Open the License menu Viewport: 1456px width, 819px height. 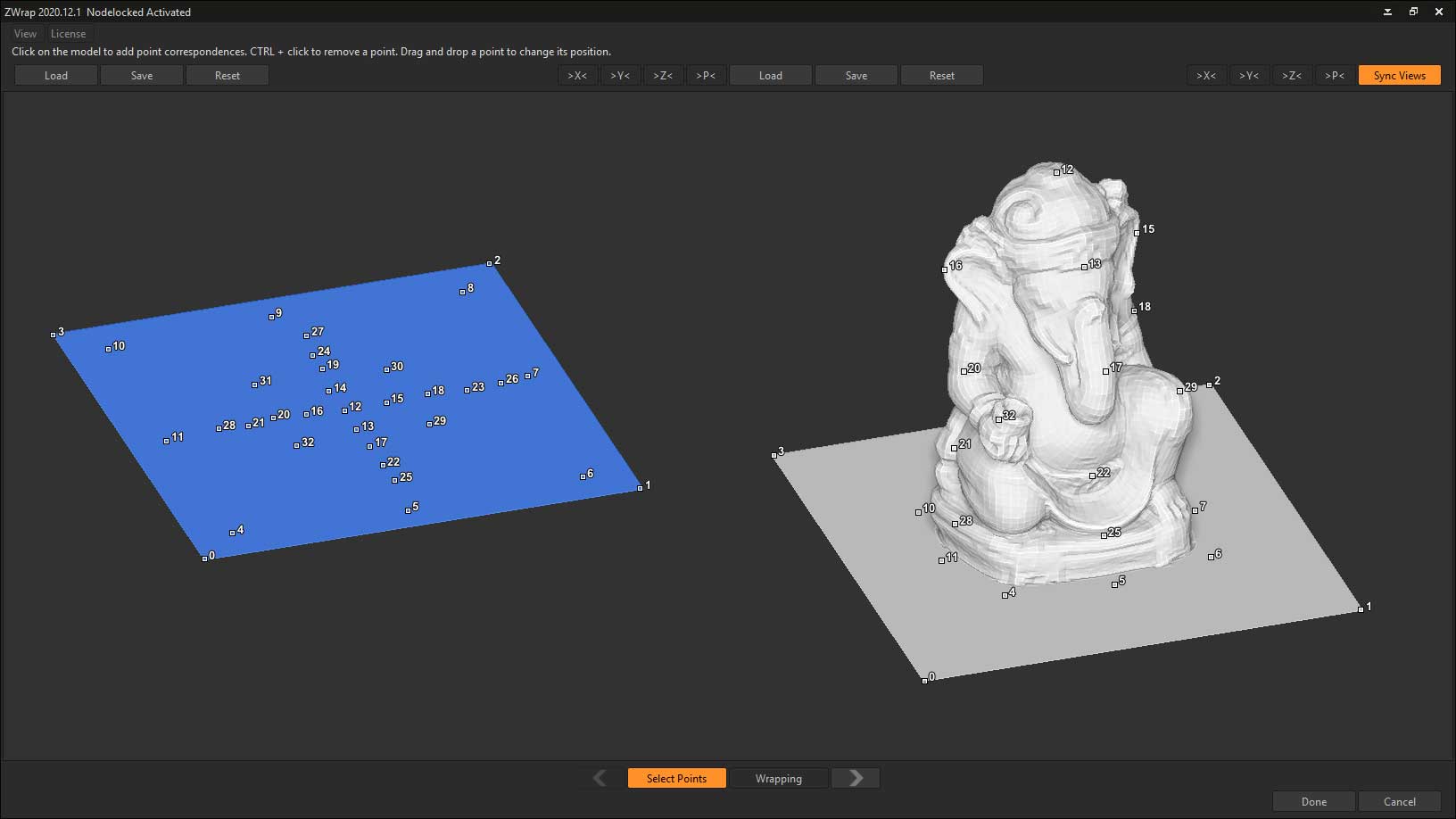(x=68, y=34)
